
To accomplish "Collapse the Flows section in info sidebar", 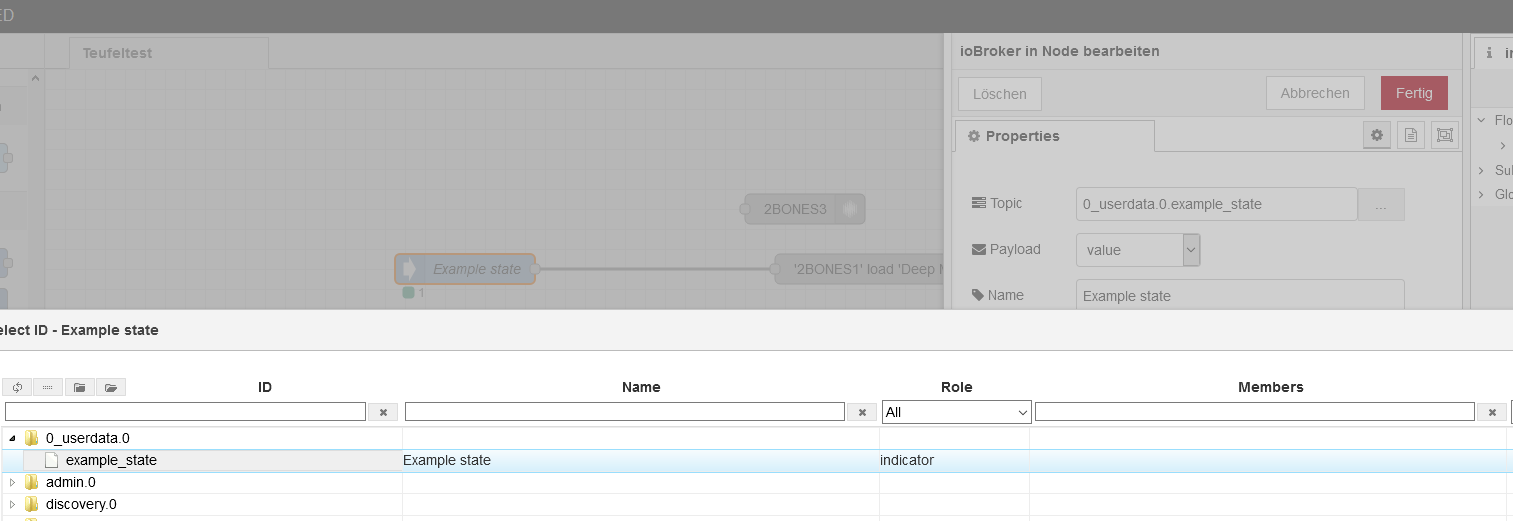I will 1481,120.
